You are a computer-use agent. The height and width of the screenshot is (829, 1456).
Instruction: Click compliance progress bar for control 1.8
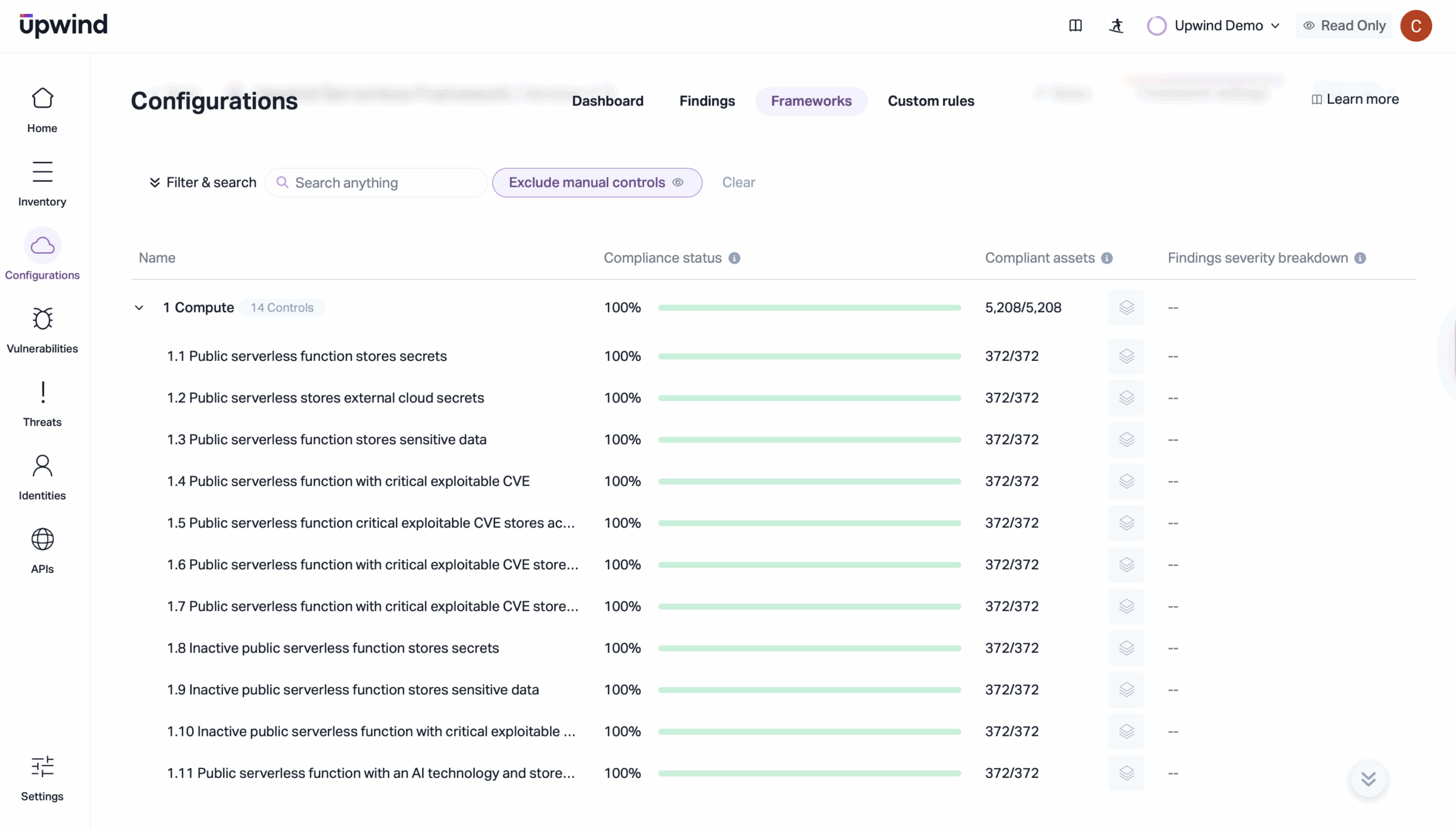point(810,648)
